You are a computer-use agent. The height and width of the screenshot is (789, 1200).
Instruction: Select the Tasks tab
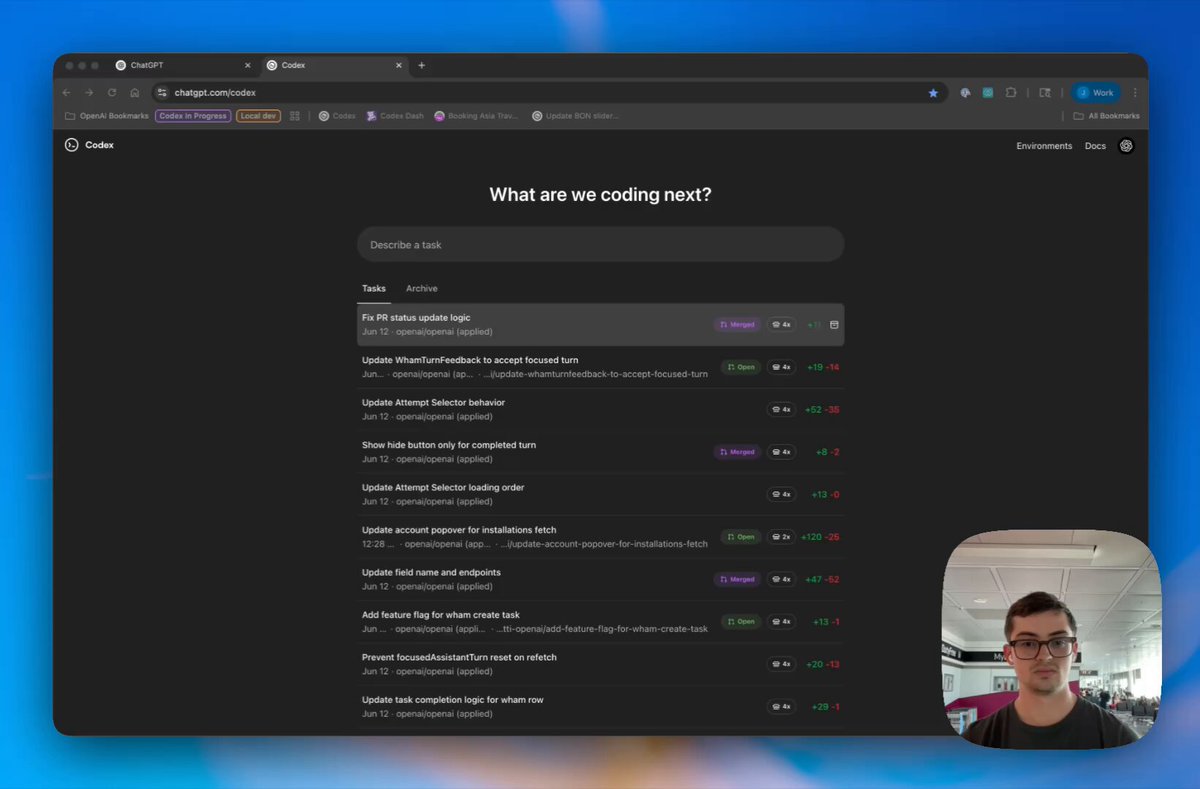click(374, 288)
